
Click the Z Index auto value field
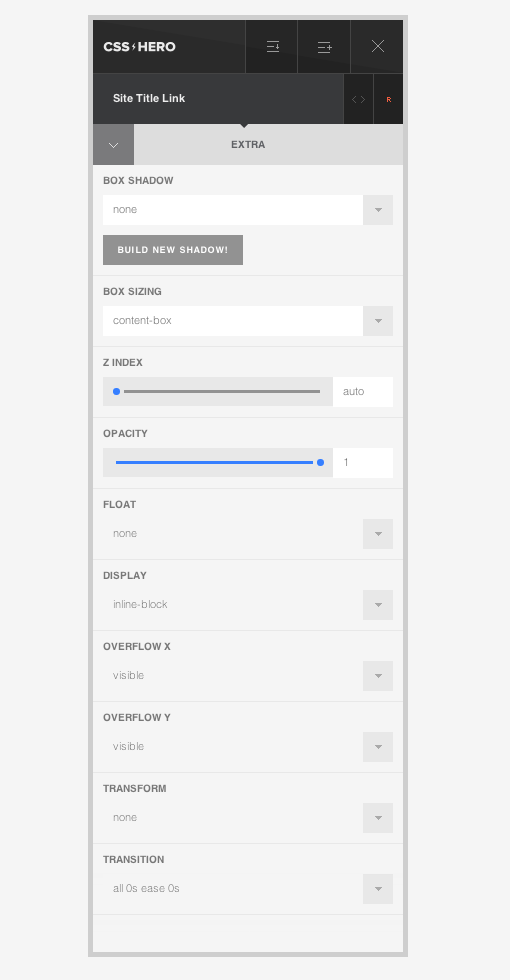363,392
